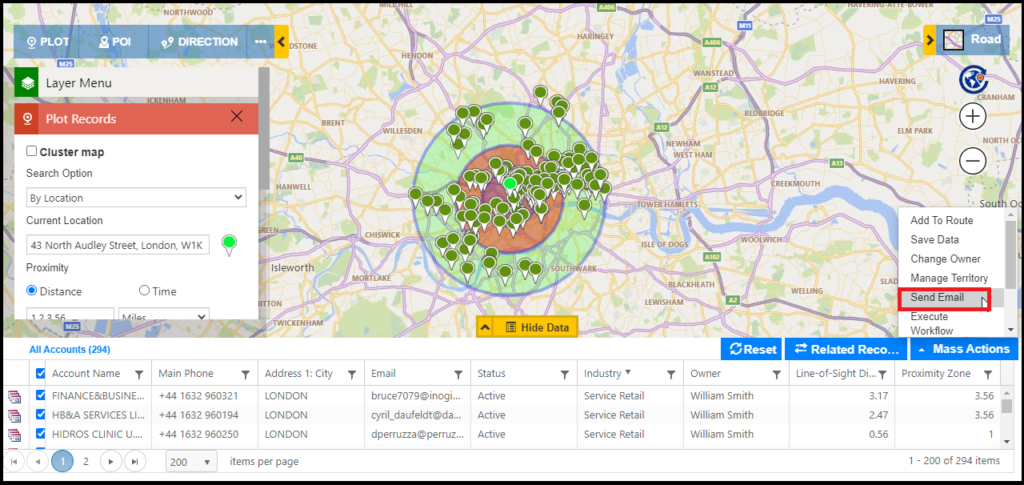
Task: Select the Time proximity radio button
Action: [x=145, y=291]
